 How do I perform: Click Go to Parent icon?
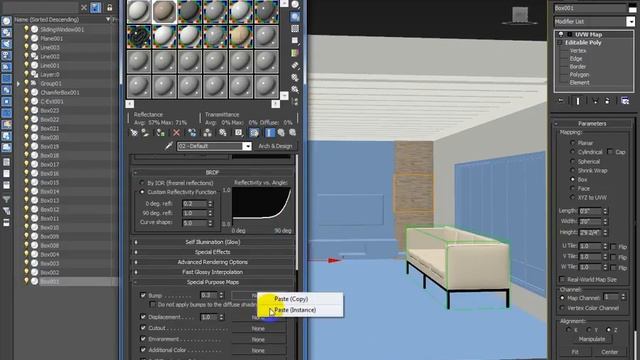(x=281, y=133)
